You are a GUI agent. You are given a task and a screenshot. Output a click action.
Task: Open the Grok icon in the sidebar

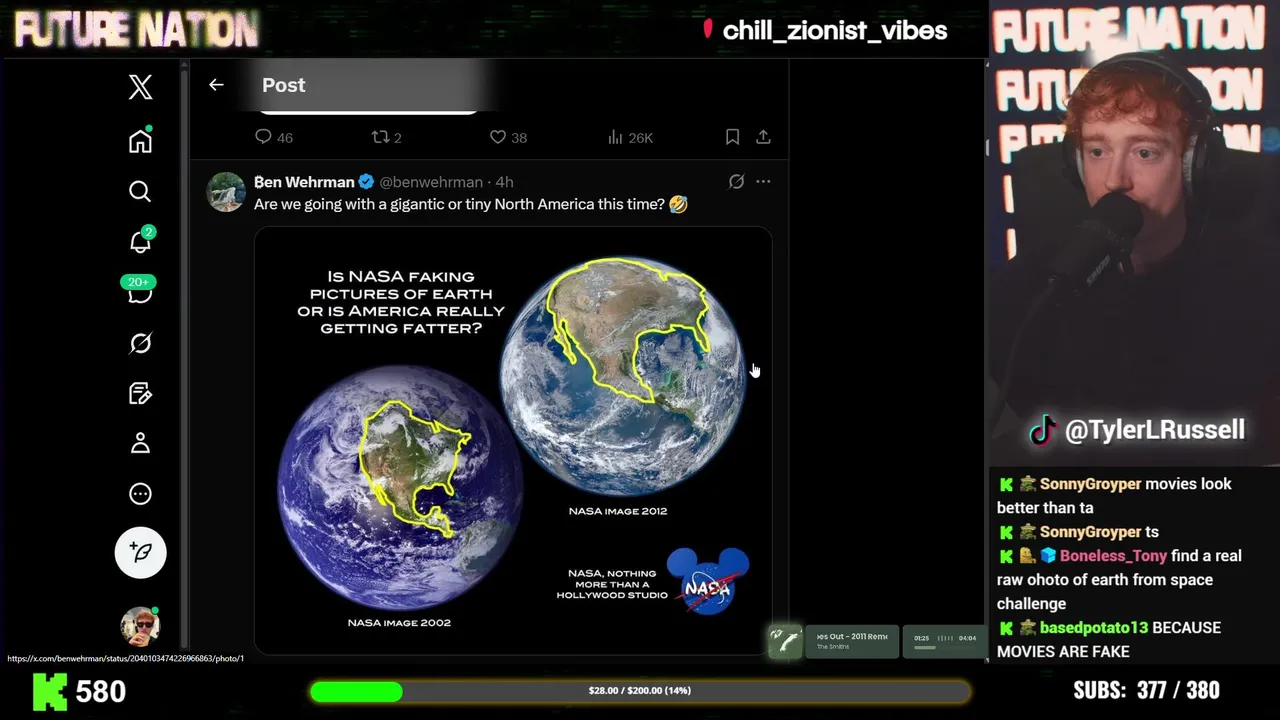point(140,343)
